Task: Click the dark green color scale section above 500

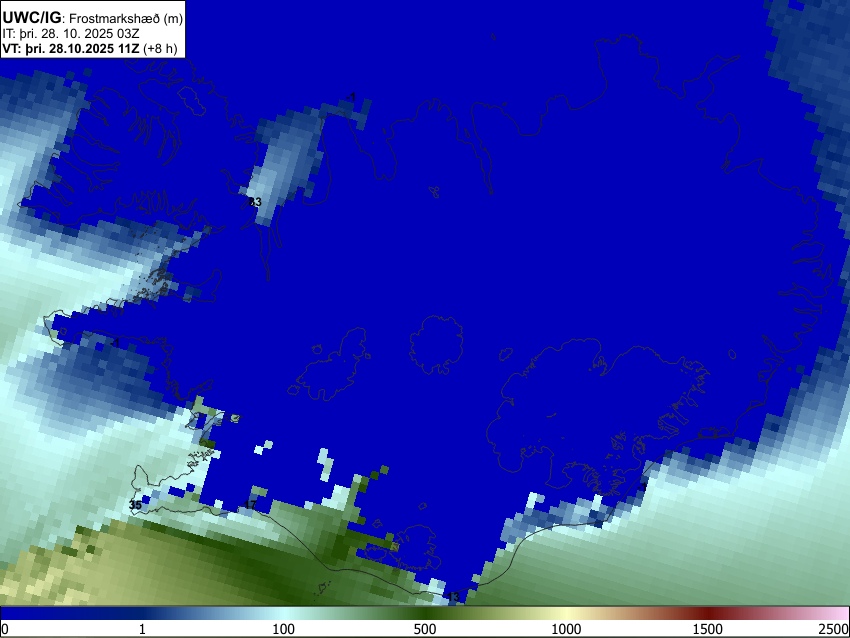Action: point(425,614)
